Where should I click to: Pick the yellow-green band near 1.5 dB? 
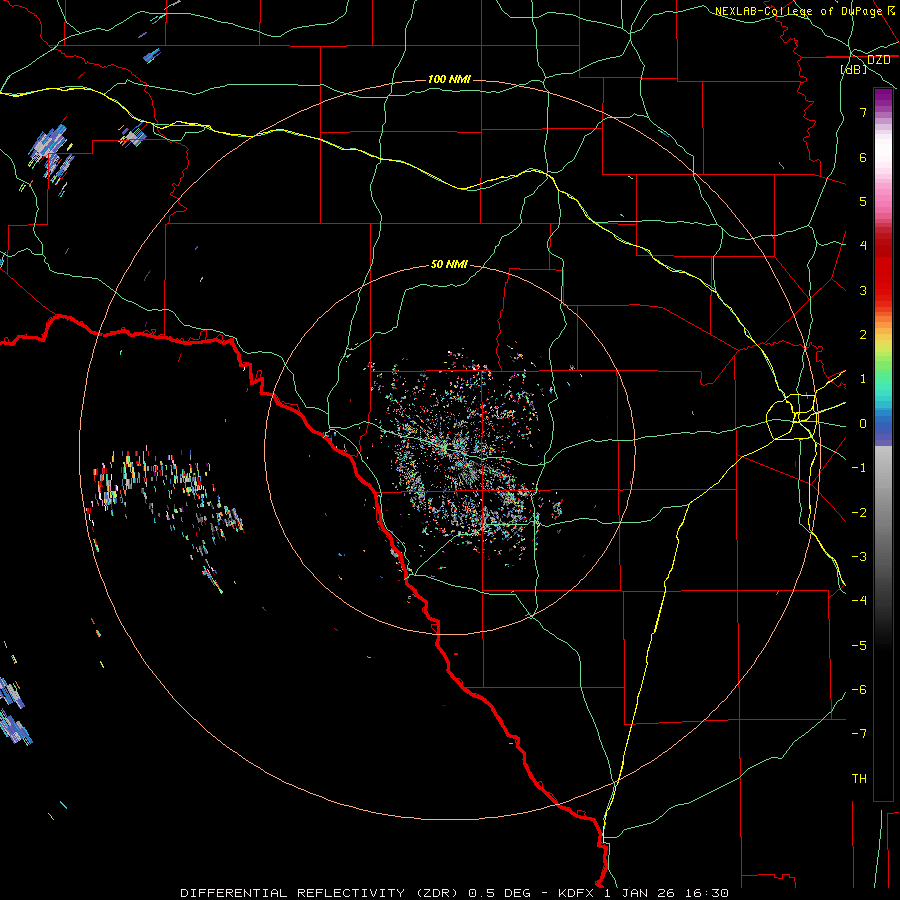[x=883, y=356]
